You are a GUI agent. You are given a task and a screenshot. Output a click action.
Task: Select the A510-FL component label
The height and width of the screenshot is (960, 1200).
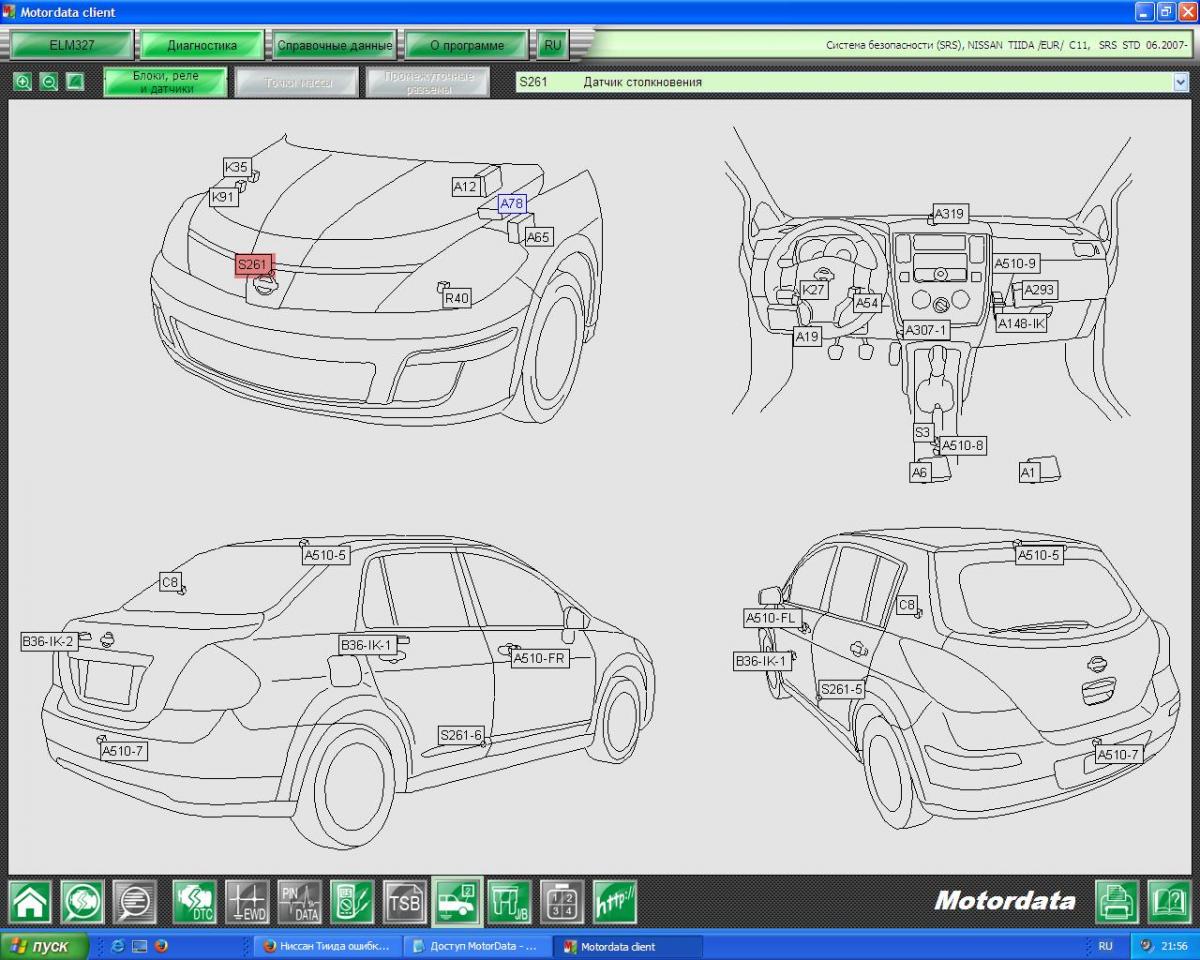(x=771, y=619)
